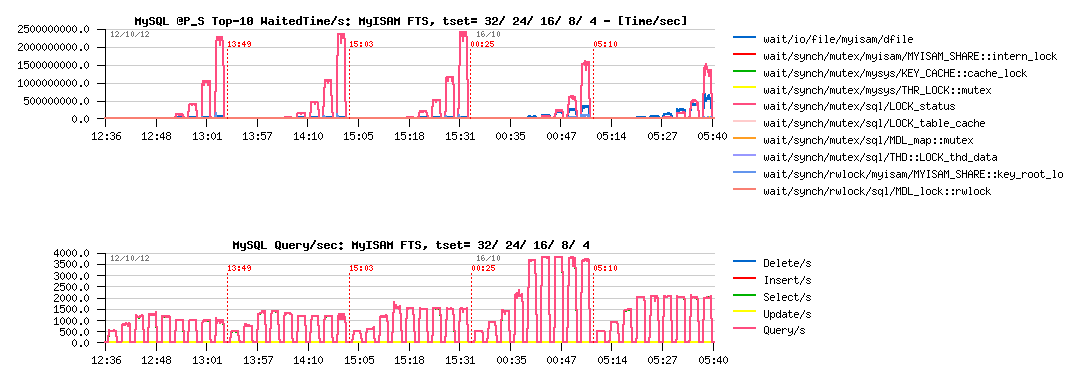Click the 16/10 date label in the top chart
Screen dimensions: 1082x374
[490, 34]
